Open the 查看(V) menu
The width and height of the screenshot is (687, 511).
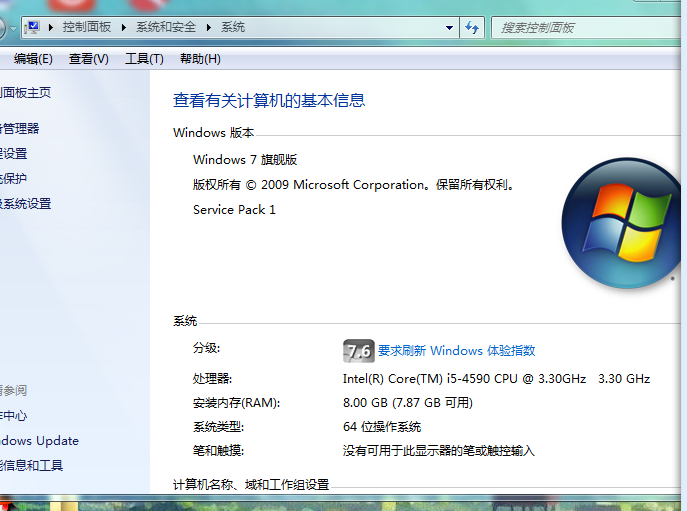pos(89,59)
